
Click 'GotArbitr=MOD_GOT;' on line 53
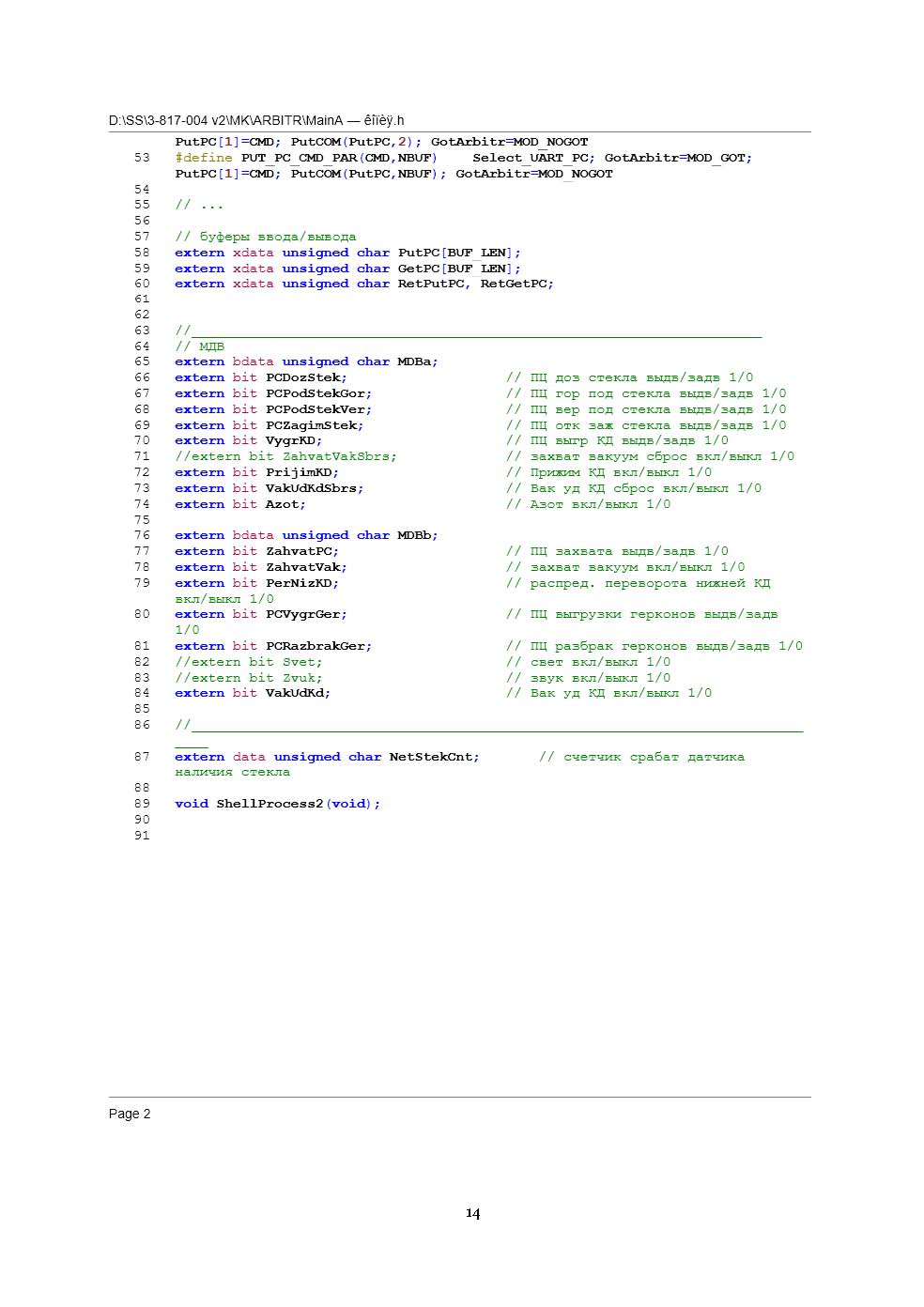(678, 158)
